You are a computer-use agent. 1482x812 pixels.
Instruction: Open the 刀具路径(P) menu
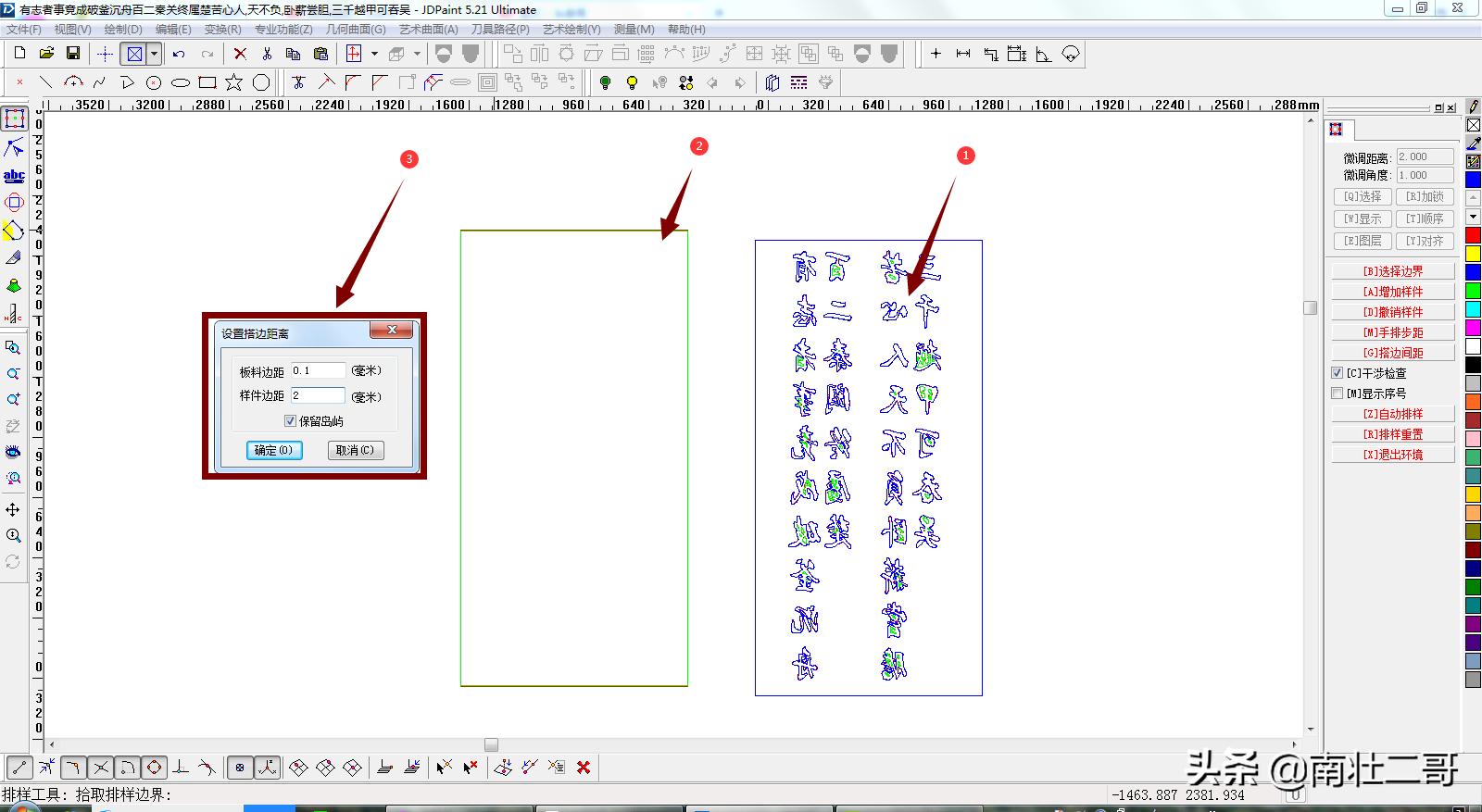500,30
